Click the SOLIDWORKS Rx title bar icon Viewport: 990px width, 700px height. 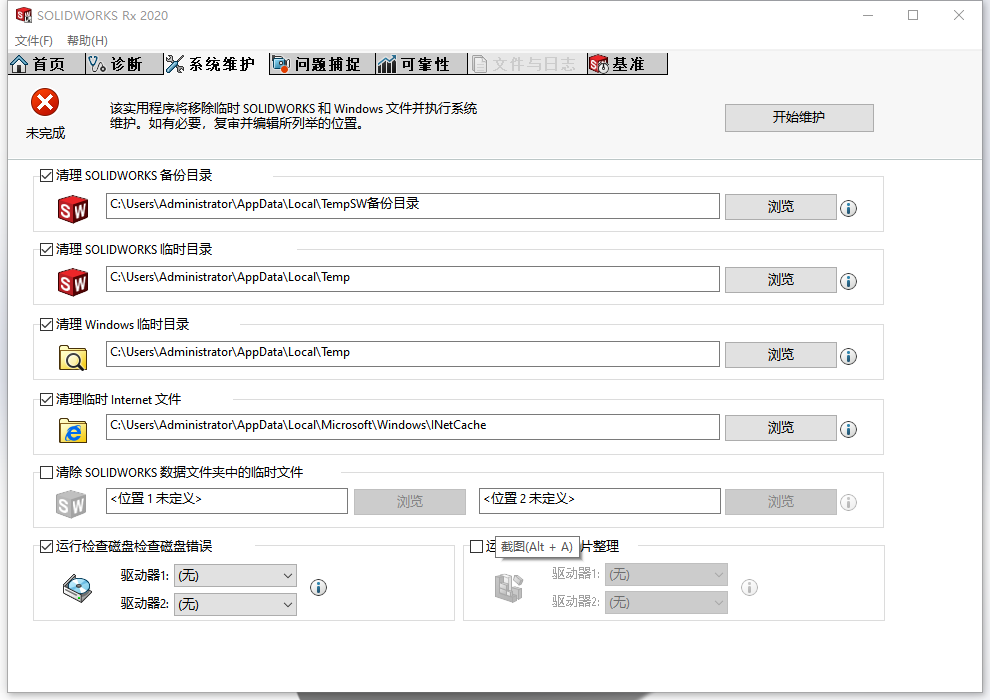click(24, 15)
